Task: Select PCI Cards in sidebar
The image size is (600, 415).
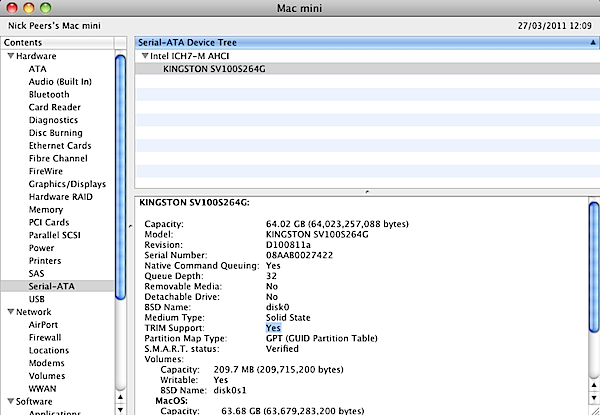Action: [49, 222]
